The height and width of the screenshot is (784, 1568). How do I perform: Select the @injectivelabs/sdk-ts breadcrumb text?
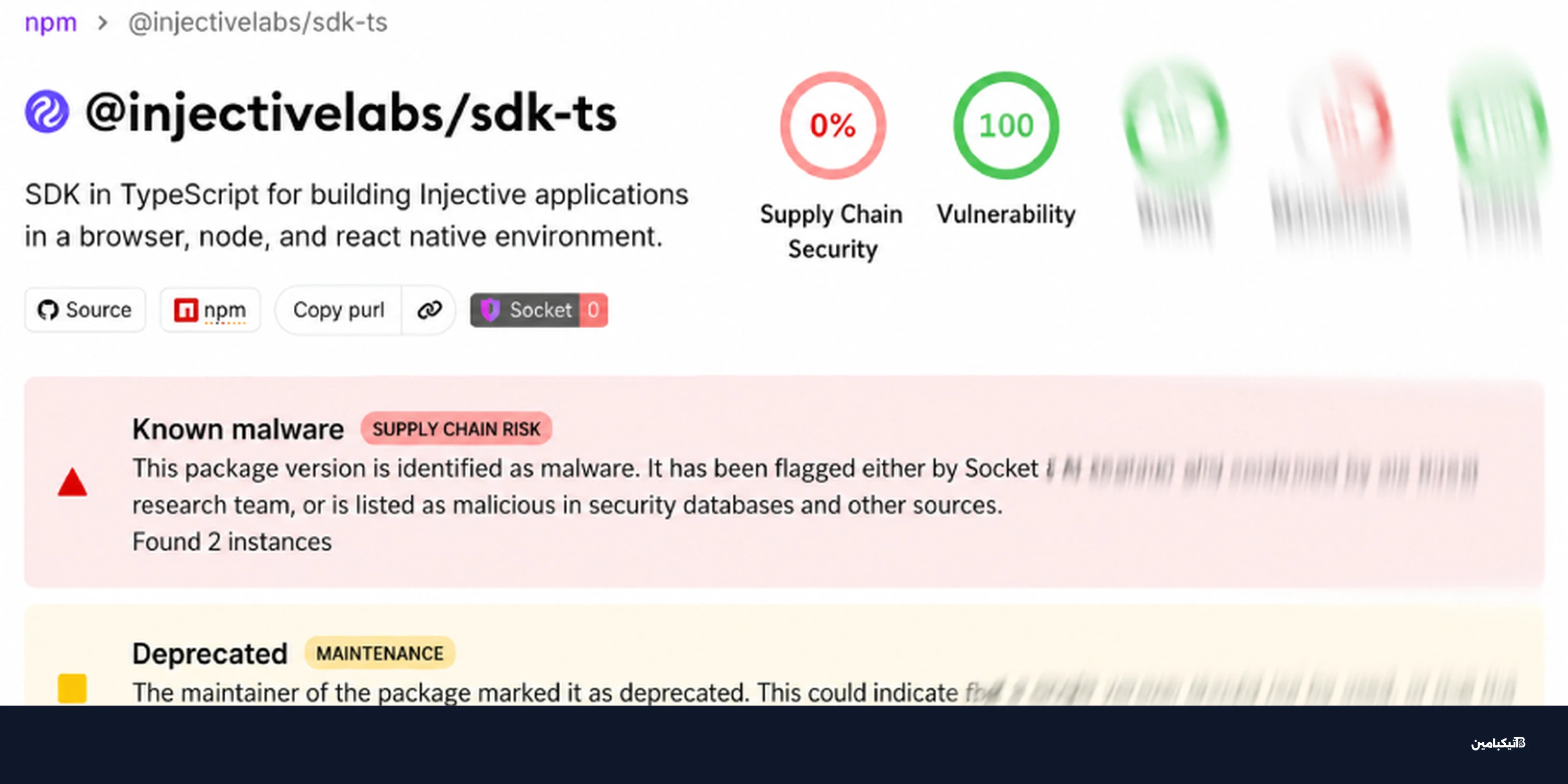point(258,22)
